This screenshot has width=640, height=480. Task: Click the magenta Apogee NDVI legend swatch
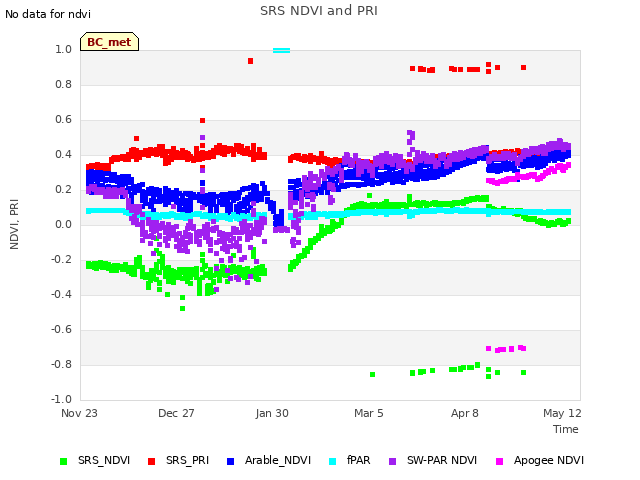click(499, 461)
